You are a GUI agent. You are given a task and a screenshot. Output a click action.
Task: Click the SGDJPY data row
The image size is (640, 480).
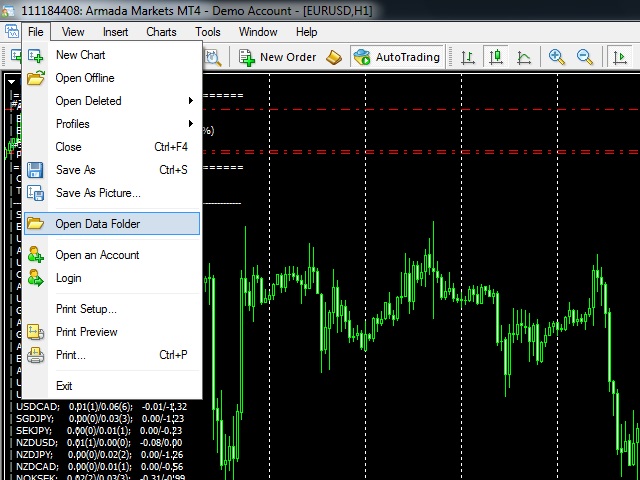[100, 418]
